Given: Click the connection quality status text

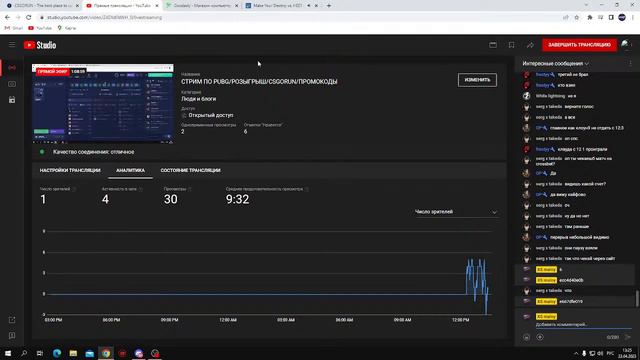Looking at the screenshot, I should [x=93, y=152].
